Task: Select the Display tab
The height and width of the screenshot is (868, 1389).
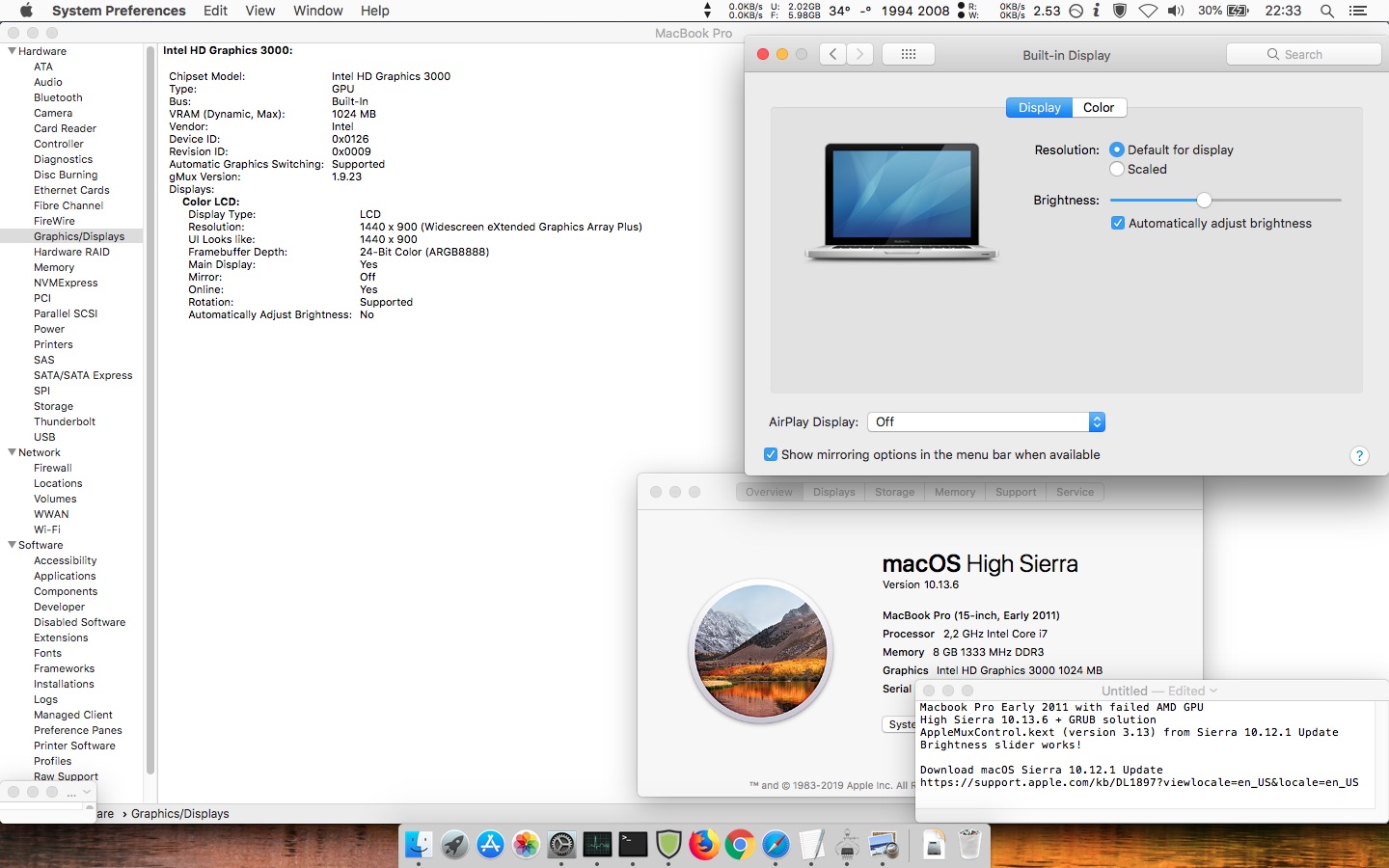Action: (1039, 107)
